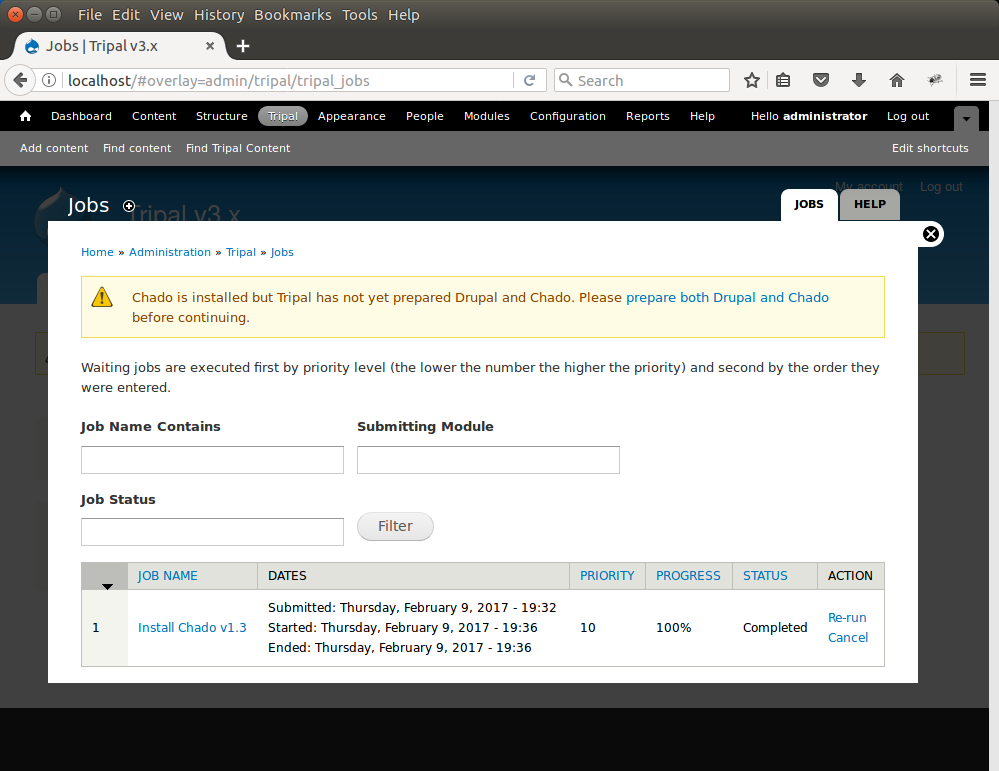The width and height of the screenshot is (999, 771).
Task: Bookmark this page with the star icon
Action: click(x=752, y=80)
